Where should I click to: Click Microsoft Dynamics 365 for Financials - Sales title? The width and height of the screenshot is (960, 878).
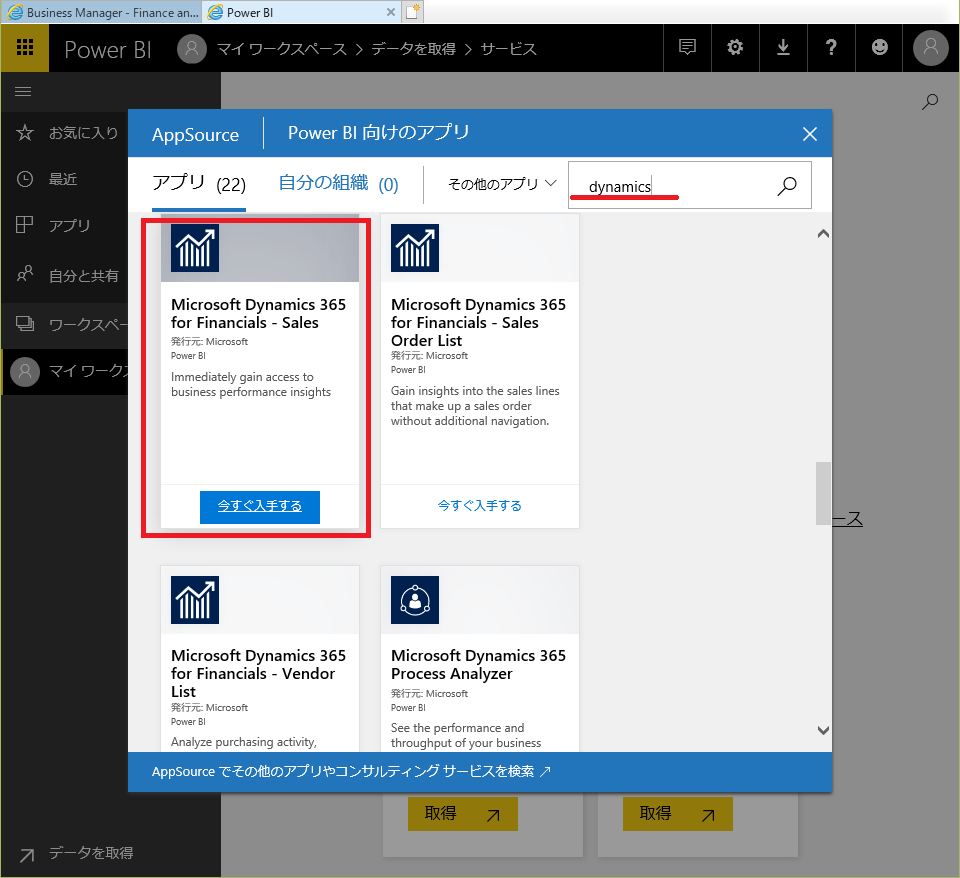point(258,313)
